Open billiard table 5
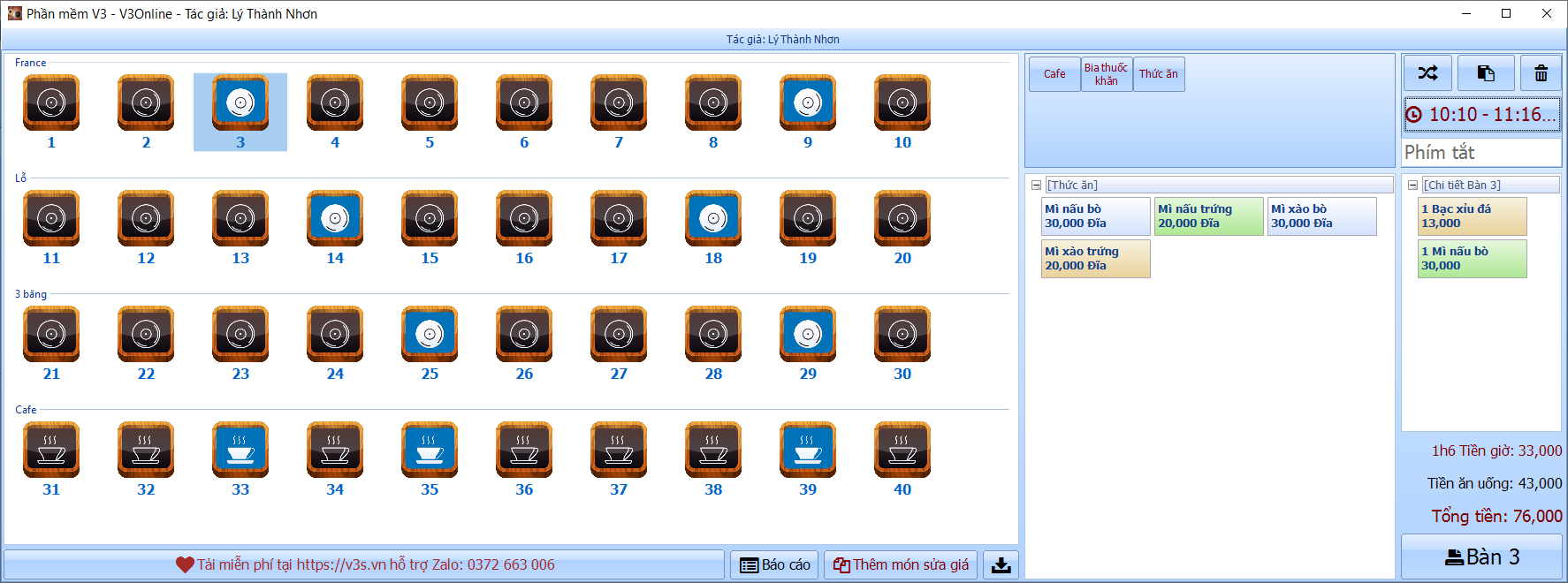Screen dimensions: 1568x583 tap(430, 112)
